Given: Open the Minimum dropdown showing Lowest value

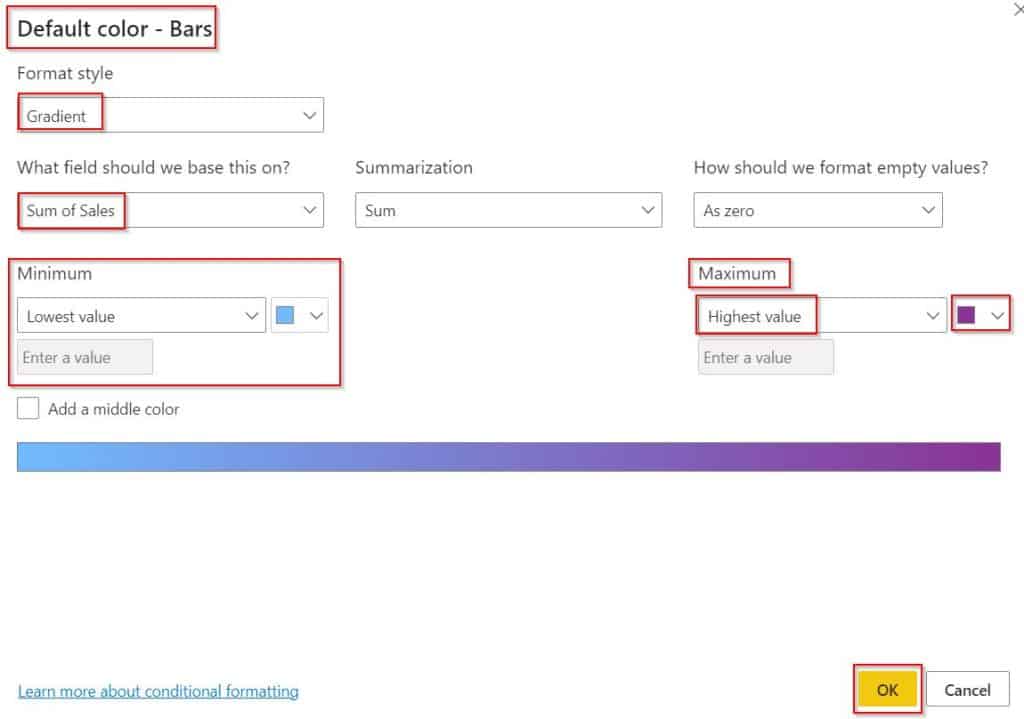Looking at the screenshot, I should [x=141, y=315].
